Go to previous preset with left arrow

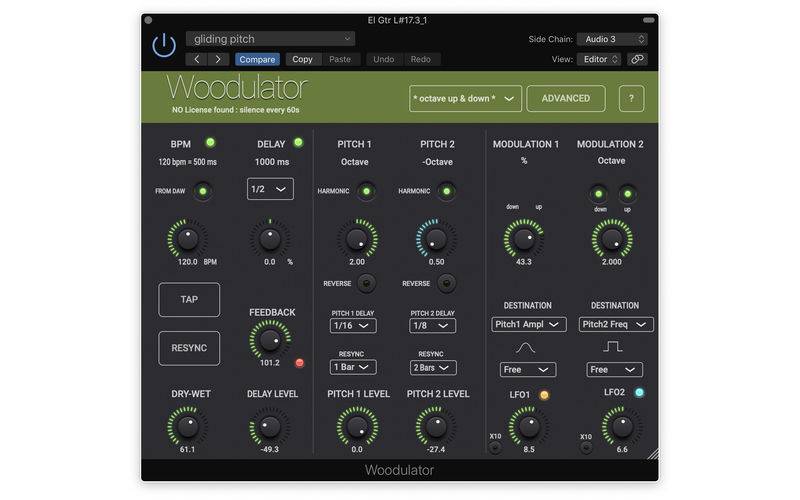(x=196, y=59)
